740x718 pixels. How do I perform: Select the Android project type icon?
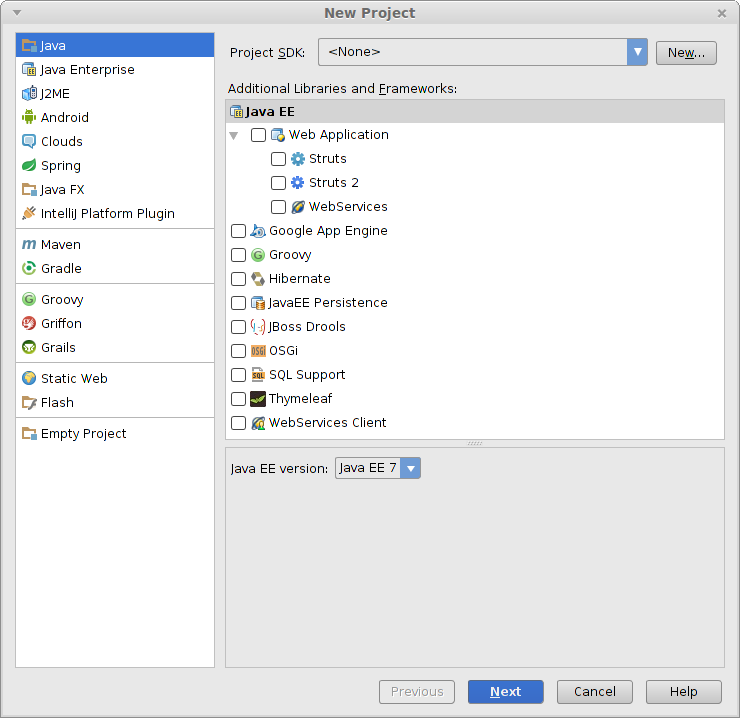(x=29, y=117)
